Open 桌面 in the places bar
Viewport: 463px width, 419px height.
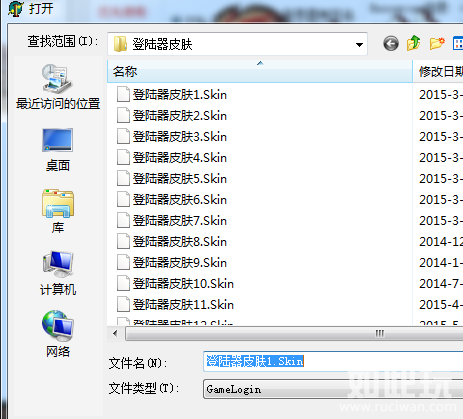57,150
